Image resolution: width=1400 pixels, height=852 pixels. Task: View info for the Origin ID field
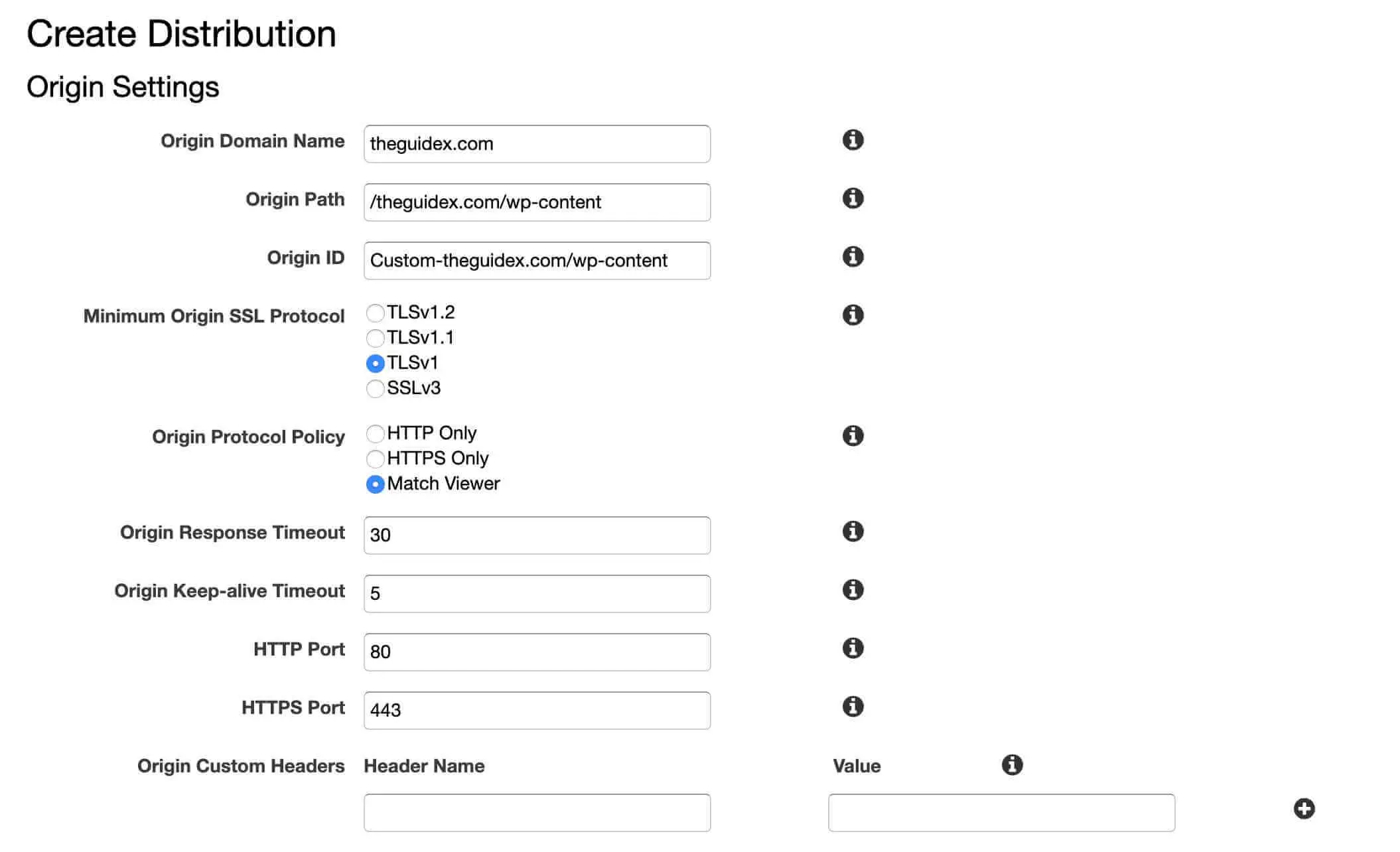point(853,256)
